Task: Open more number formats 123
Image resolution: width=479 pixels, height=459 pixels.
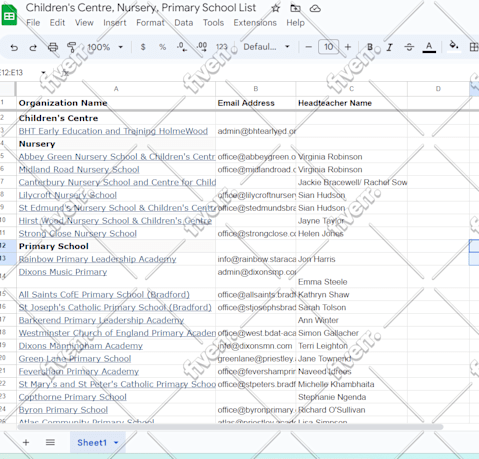Action: [222, 47]
